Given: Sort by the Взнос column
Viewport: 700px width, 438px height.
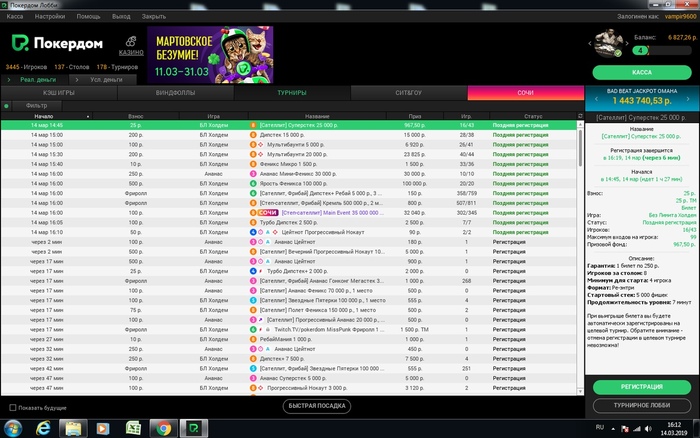Looking at the screenshot, I should (136, 116).
